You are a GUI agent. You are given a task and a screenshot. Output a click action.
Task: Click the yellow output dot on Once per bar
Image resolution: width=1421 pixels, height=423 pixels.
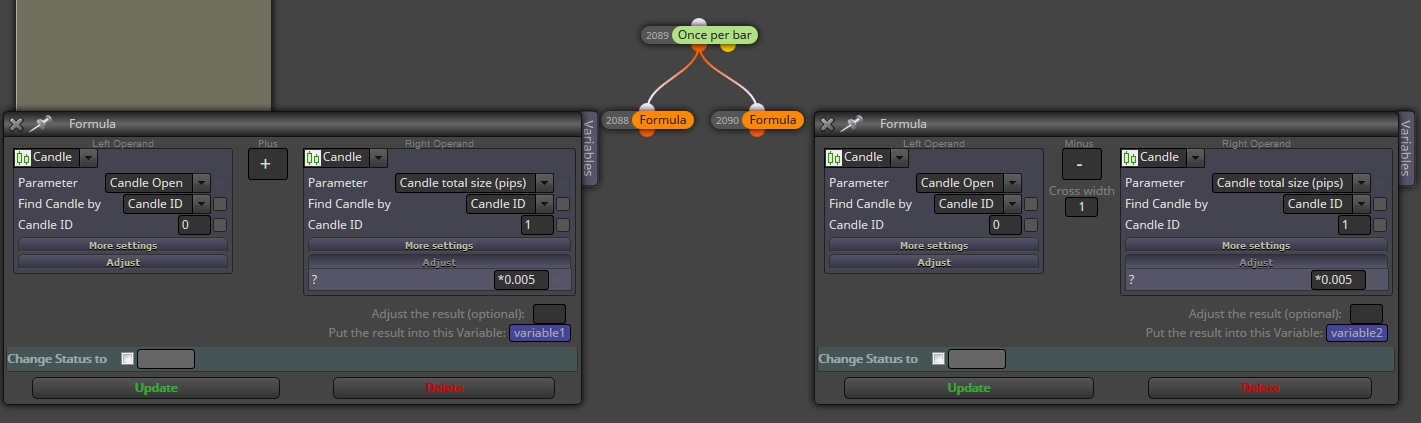pos(727,46)
